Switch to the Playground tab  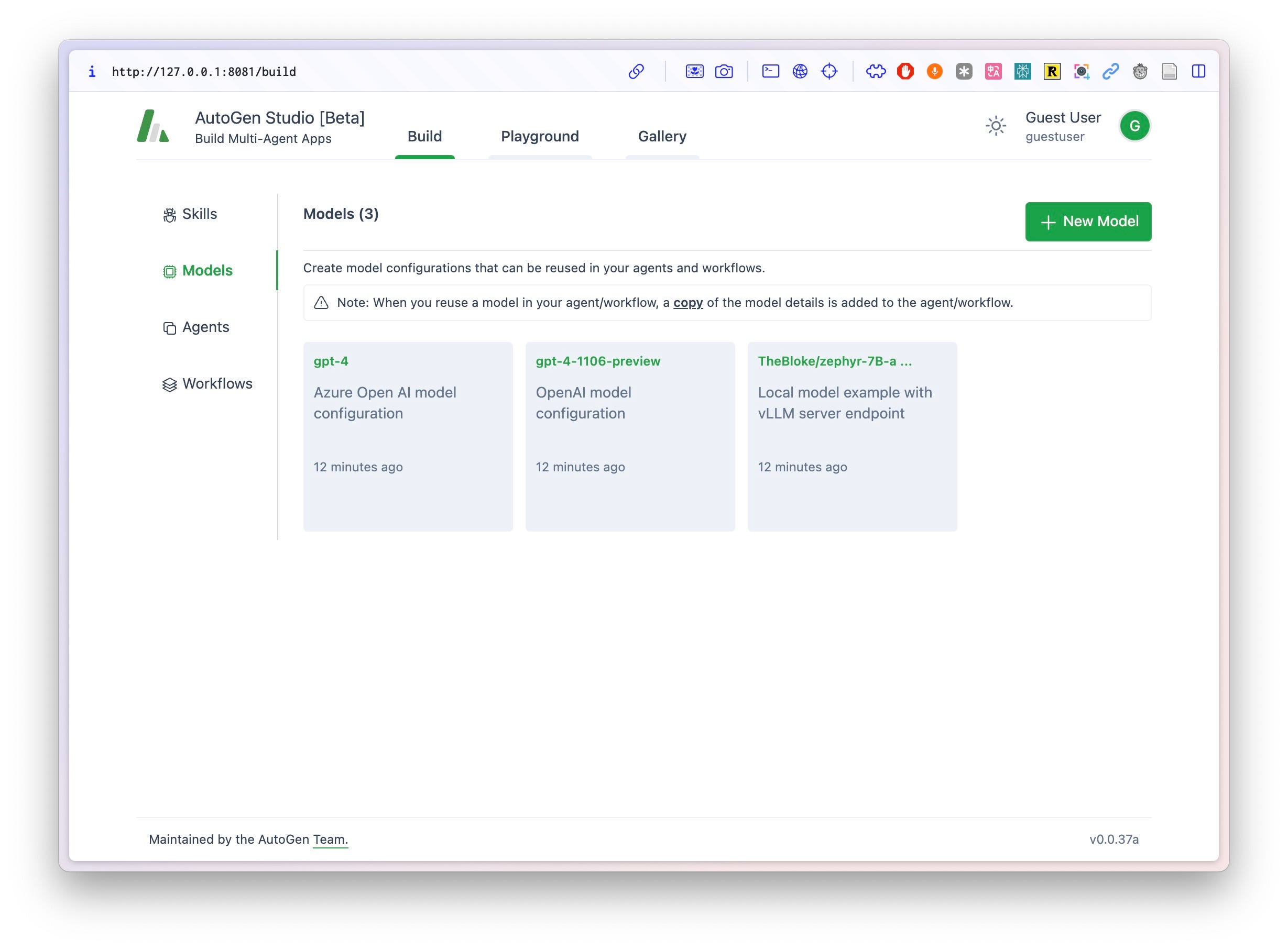click(540, 136)
